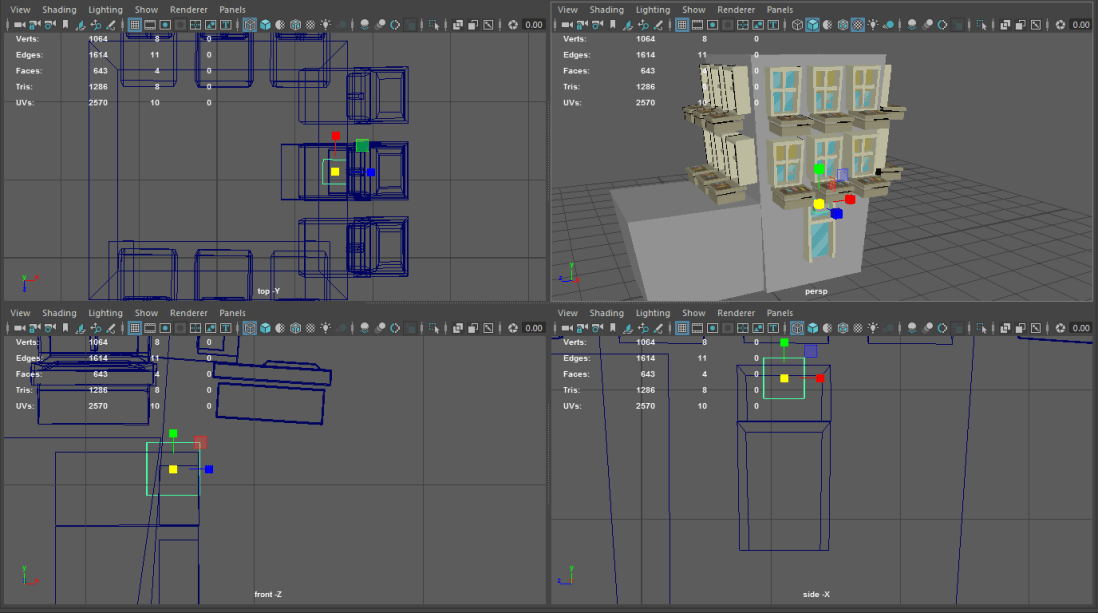Click Select Camera icon in the top view panel
Screen dimensions: 1098x613
19,24
